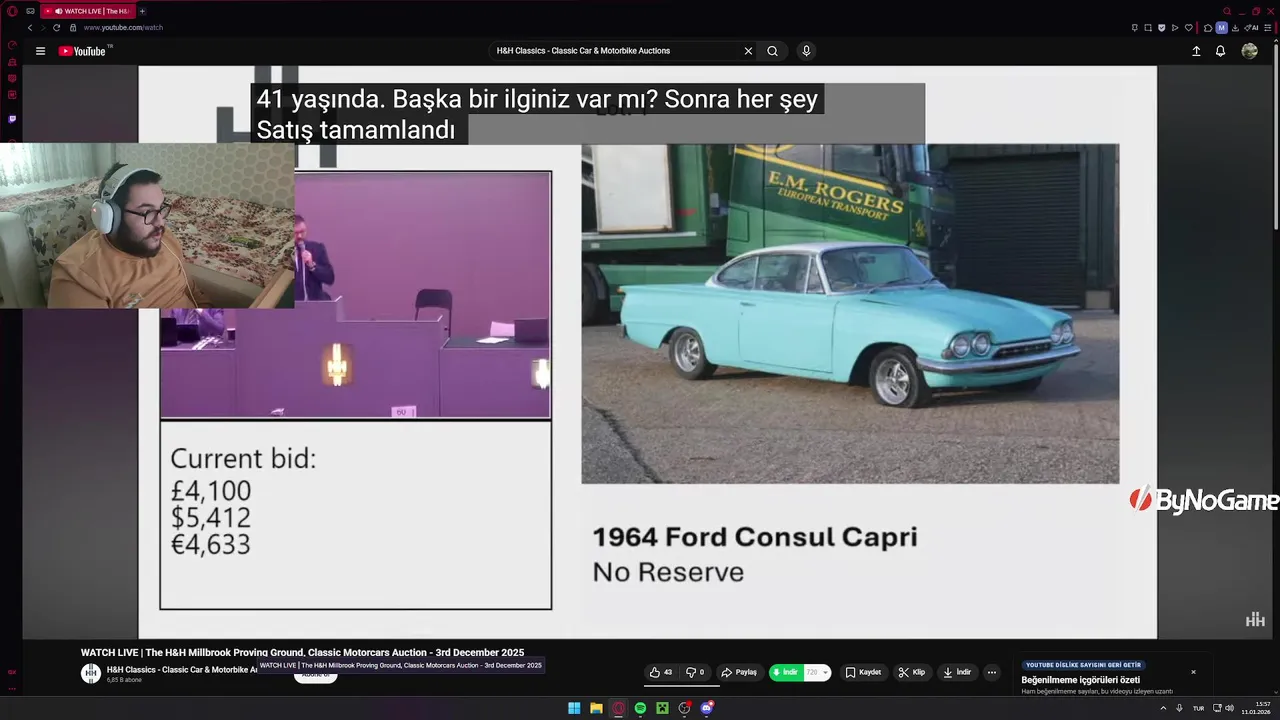Open Opera GX from taskbar

coord(618,708)
